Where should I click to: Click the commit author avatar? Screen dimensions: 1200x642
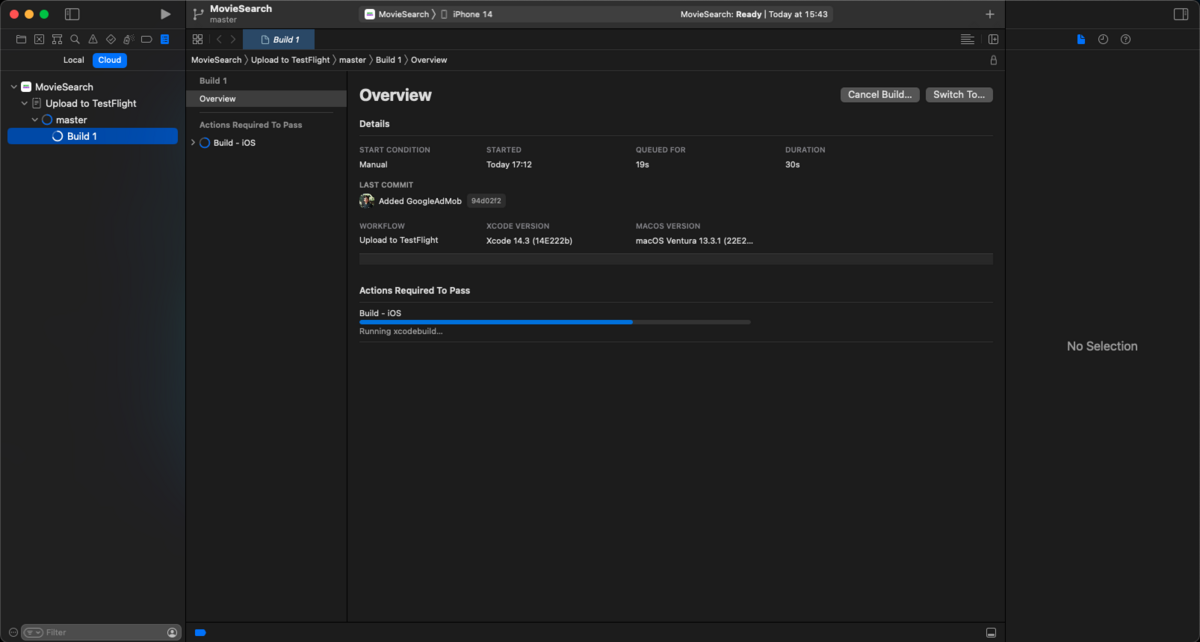tap(367, 201)
